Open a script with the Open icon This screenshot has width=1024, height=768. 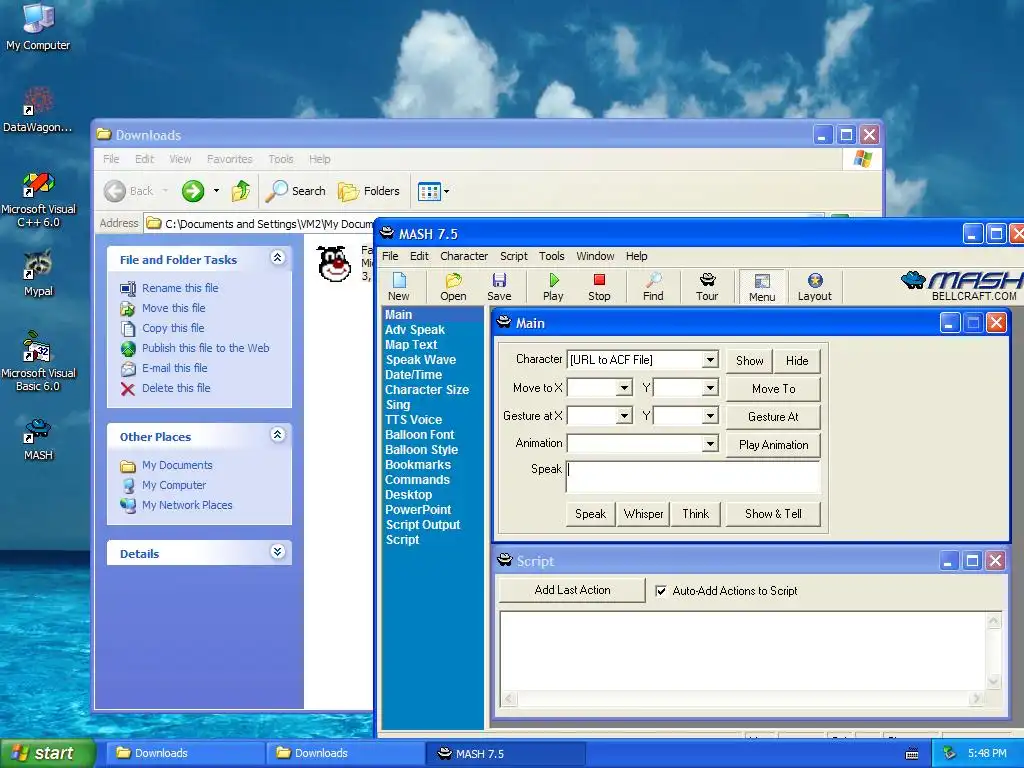tap(453, 287)
